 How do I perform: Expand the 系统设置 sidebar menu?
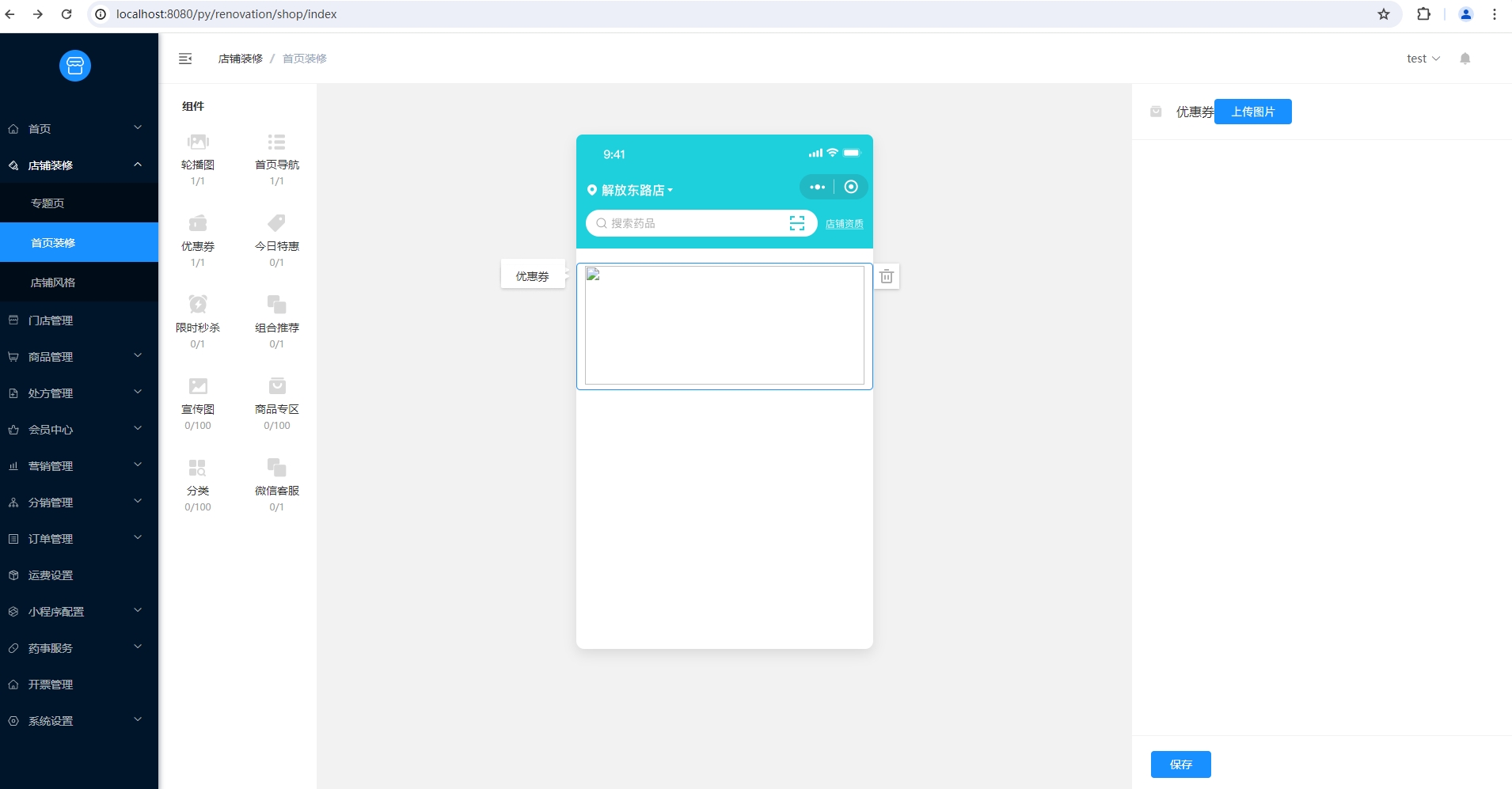pyautogui.click(x=79, y=721)
